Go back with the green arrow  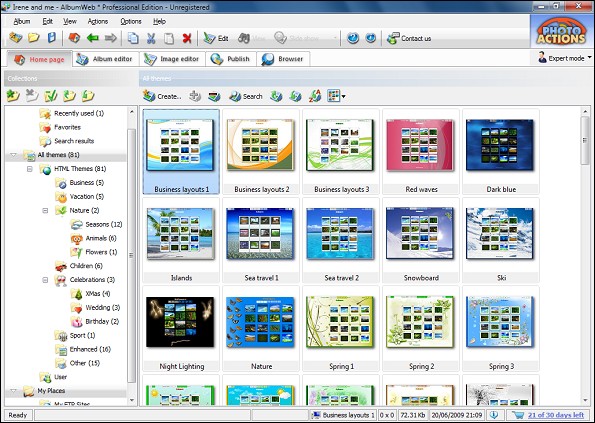pyautogui.click(x=93, y=38)
